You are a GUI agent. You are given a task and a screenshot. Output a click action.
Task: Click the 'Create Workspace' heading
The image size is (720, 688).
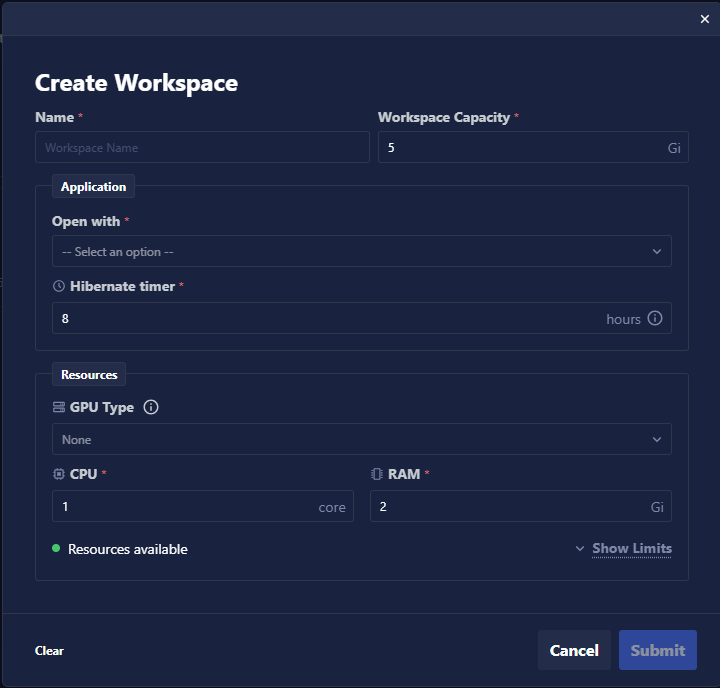tap(136, 83)
